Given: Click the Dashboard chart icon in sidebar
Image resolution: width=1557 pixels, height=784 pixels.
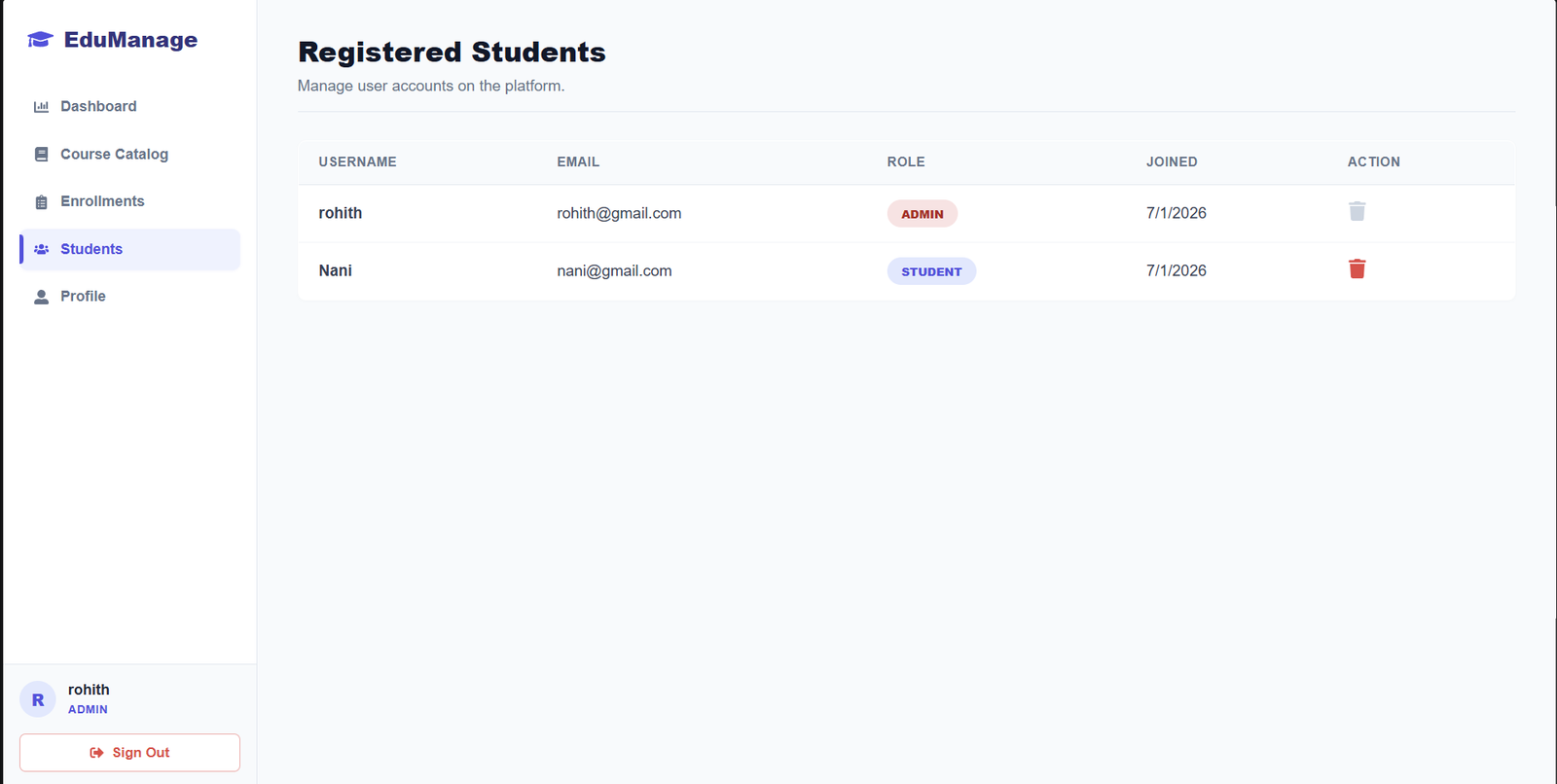Looking at the screenshot, I should [41, 107].
